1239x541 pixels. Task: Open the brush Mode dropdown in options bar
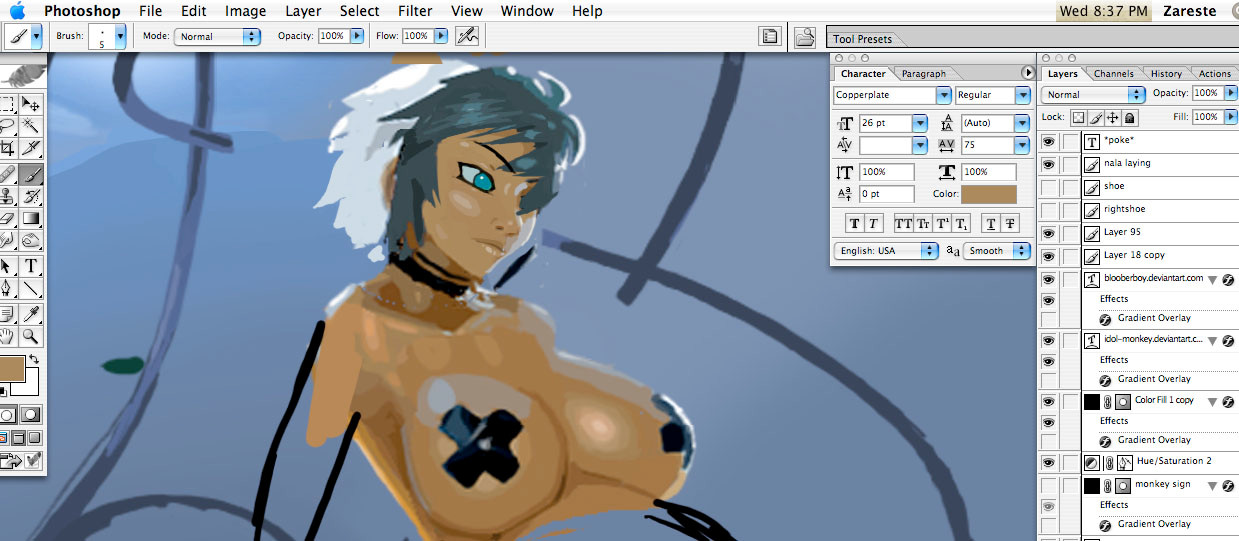click(x=217, y=36)
